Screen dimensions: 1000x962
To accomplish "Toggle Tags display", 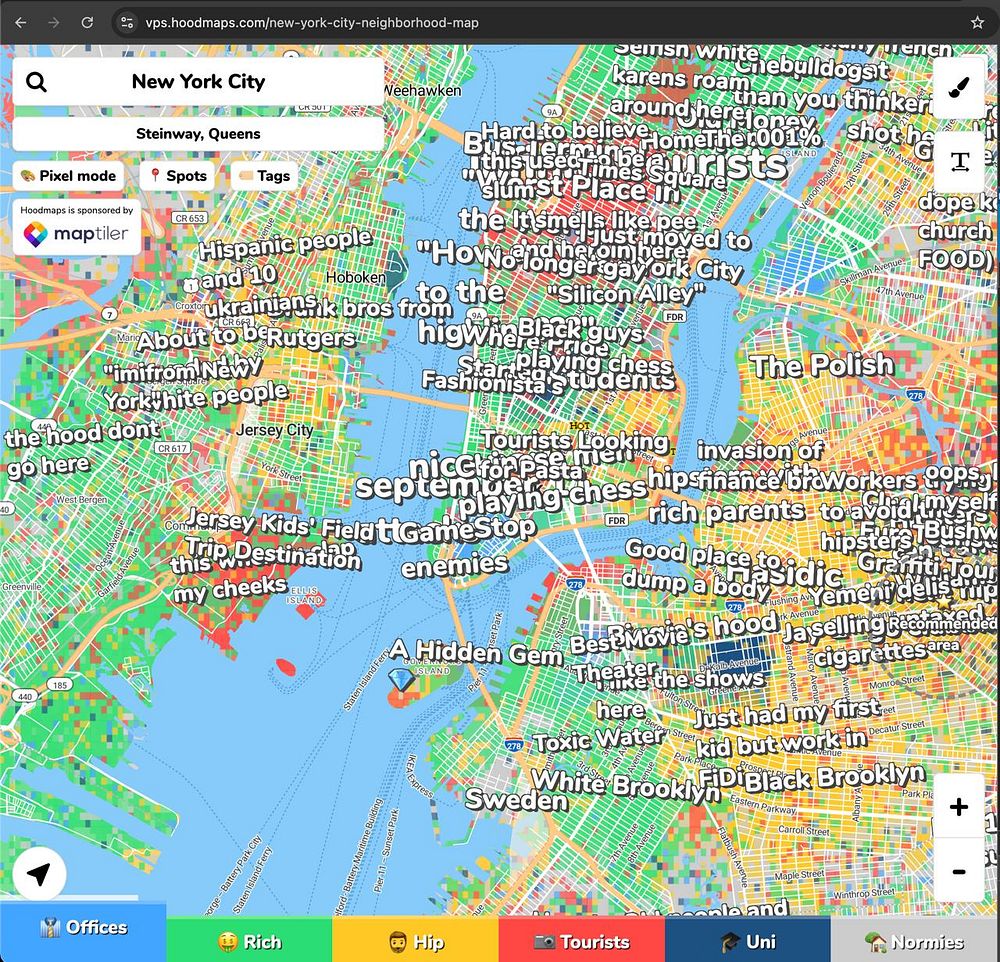I will 264,175.
